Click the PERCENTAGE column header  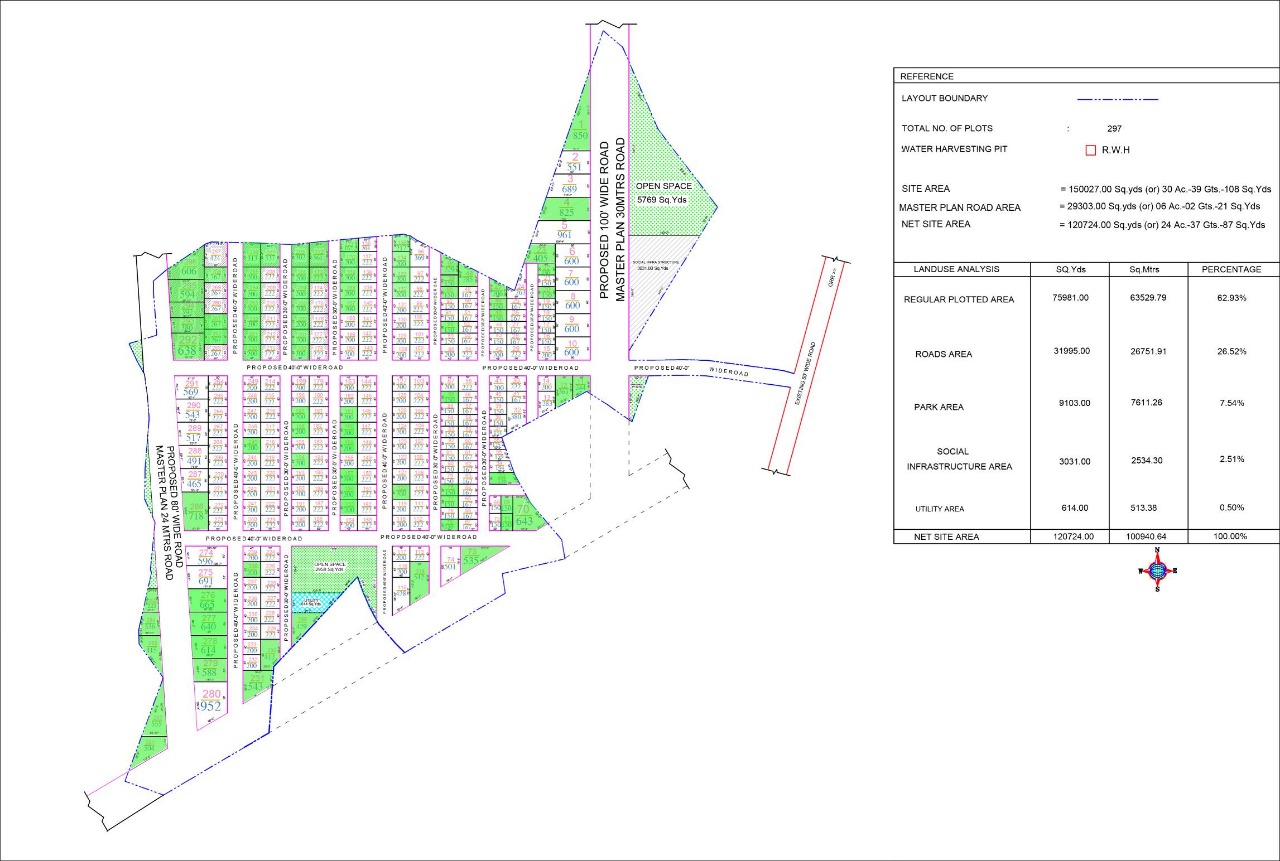1232,269
